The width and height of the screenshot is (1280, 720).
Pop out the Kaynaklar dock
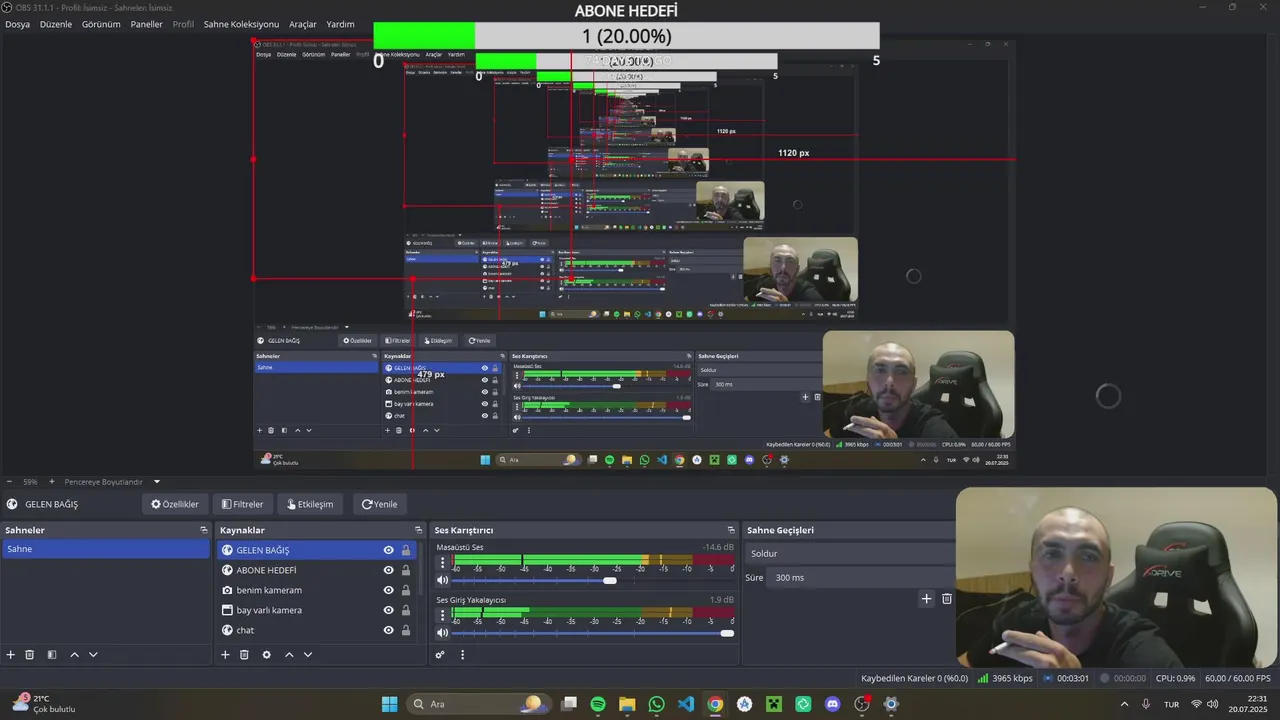(x=419, y=530)
